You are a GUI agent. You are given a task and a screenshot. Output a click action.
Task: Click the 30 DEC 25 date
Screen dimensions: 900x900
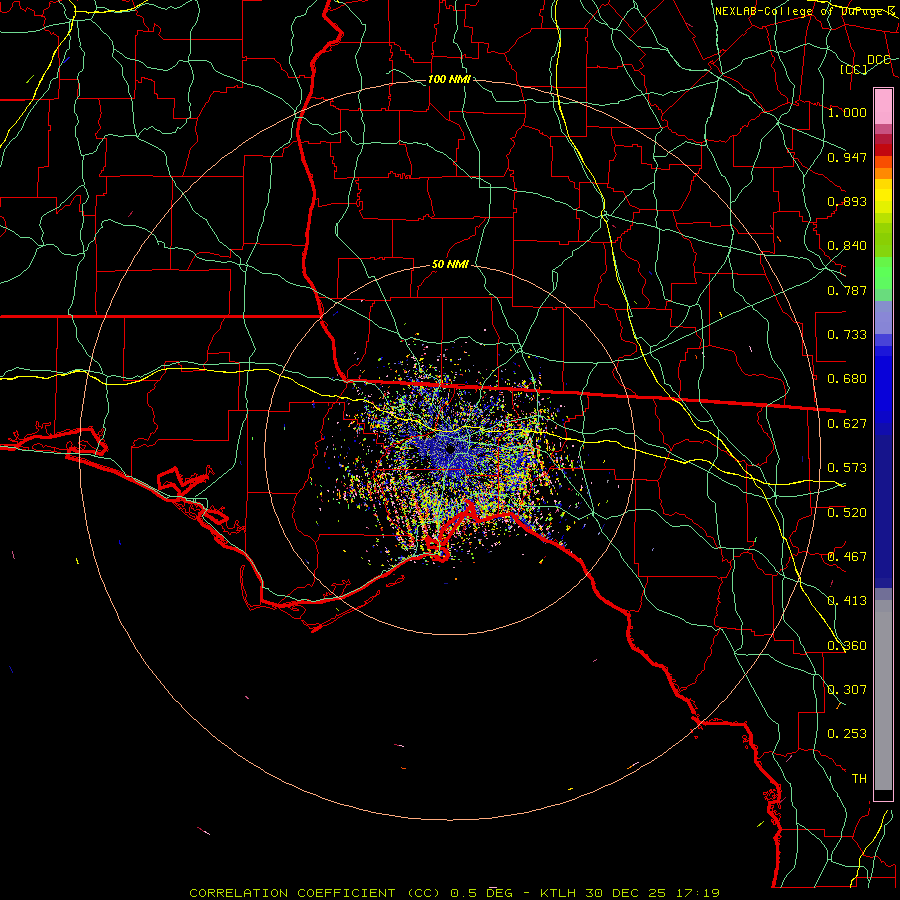(x=626, y=893)
